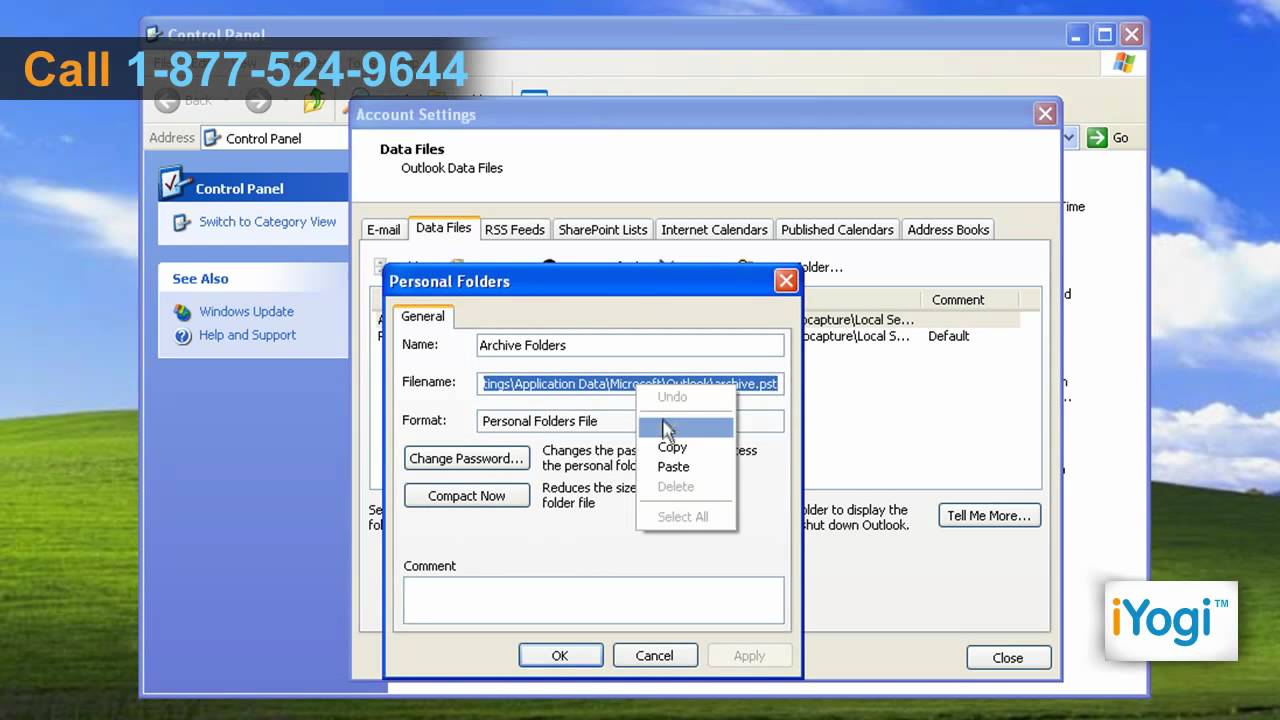Click the highlighted context menu entry above Copy
Screen dimensions: 1280x720
[686, 427]
